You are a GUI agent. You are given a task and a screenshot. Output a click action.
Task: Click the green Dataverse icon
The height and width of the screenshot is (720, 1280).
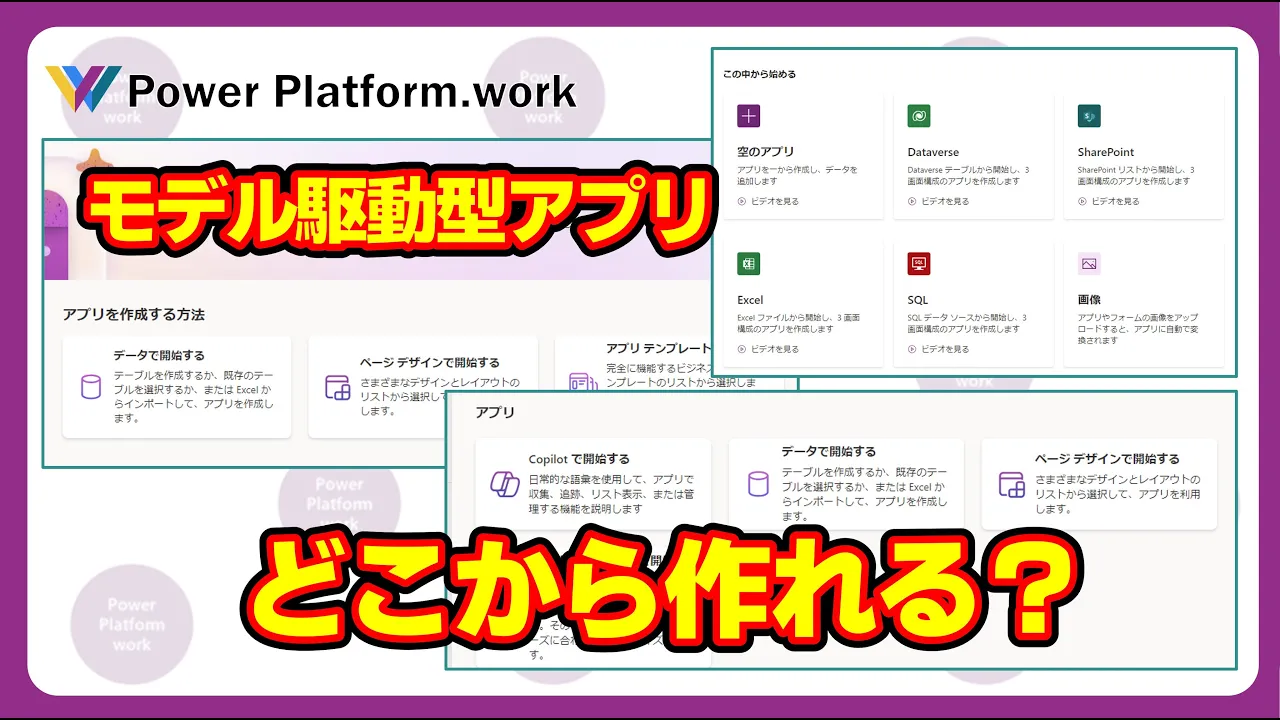click(918, 116)
